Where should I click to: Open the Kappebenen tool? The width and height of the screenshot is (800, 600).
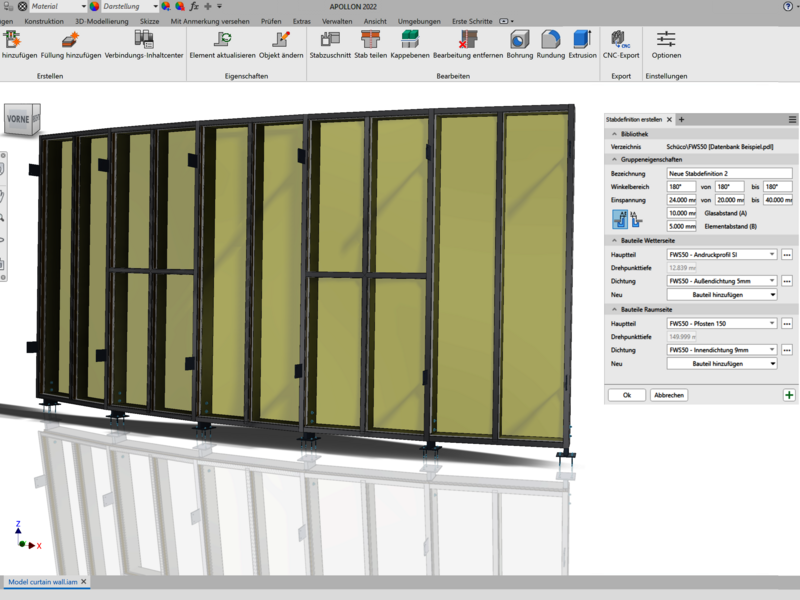[410, 40]
